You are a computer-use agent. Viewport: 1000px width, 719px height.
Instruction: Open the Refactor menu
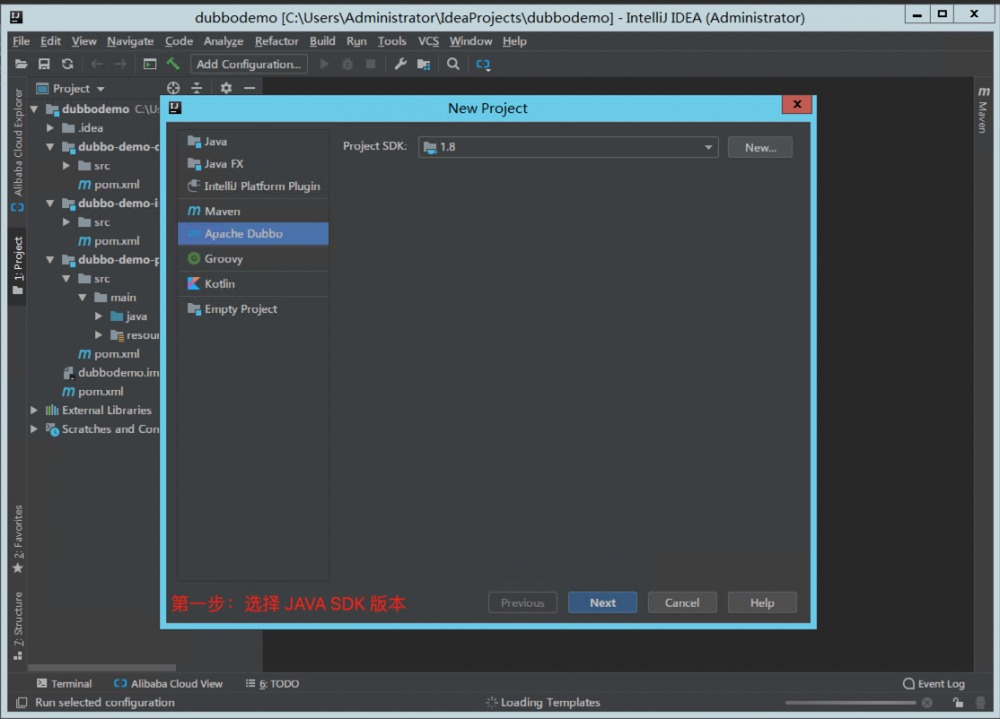coord(276,41)
